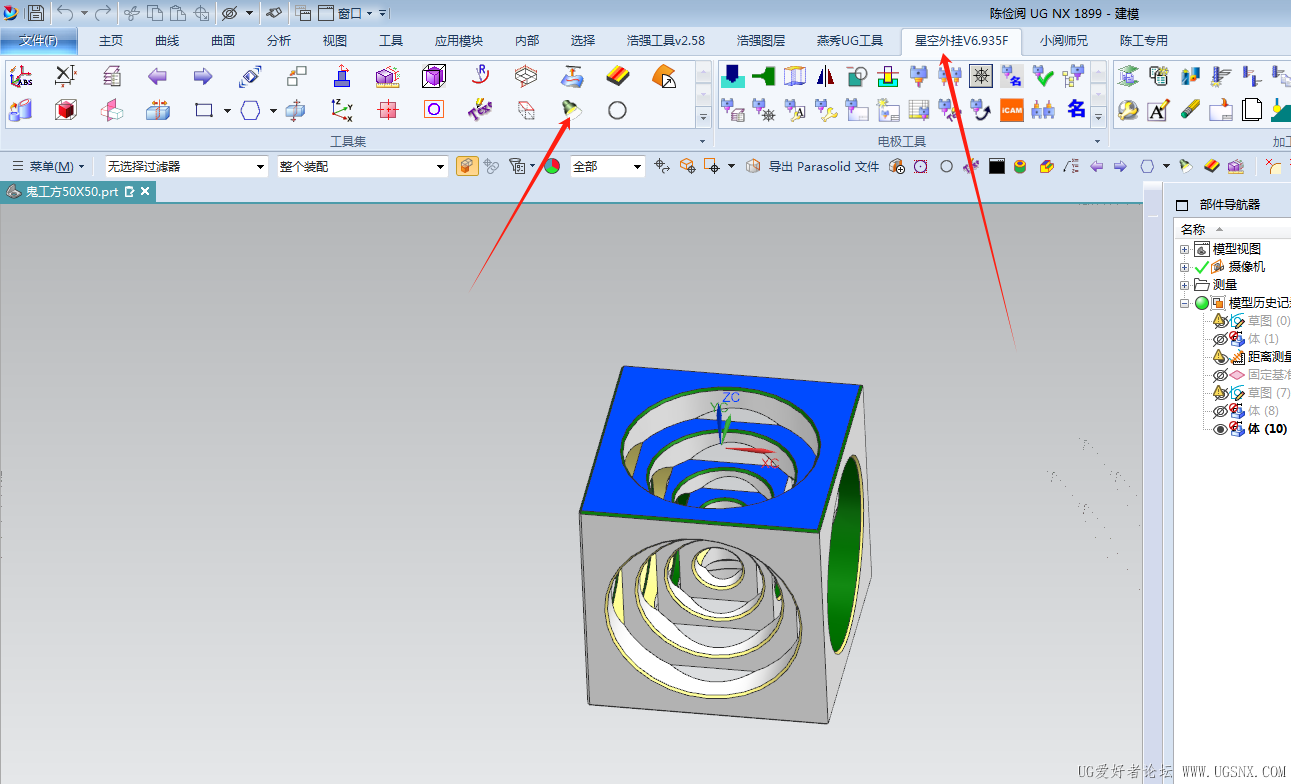Click 导出 Parasolid 文件 button
The width and height of the screenshot is (1291, 784).
pyautogui.click(x=813, y=166)
